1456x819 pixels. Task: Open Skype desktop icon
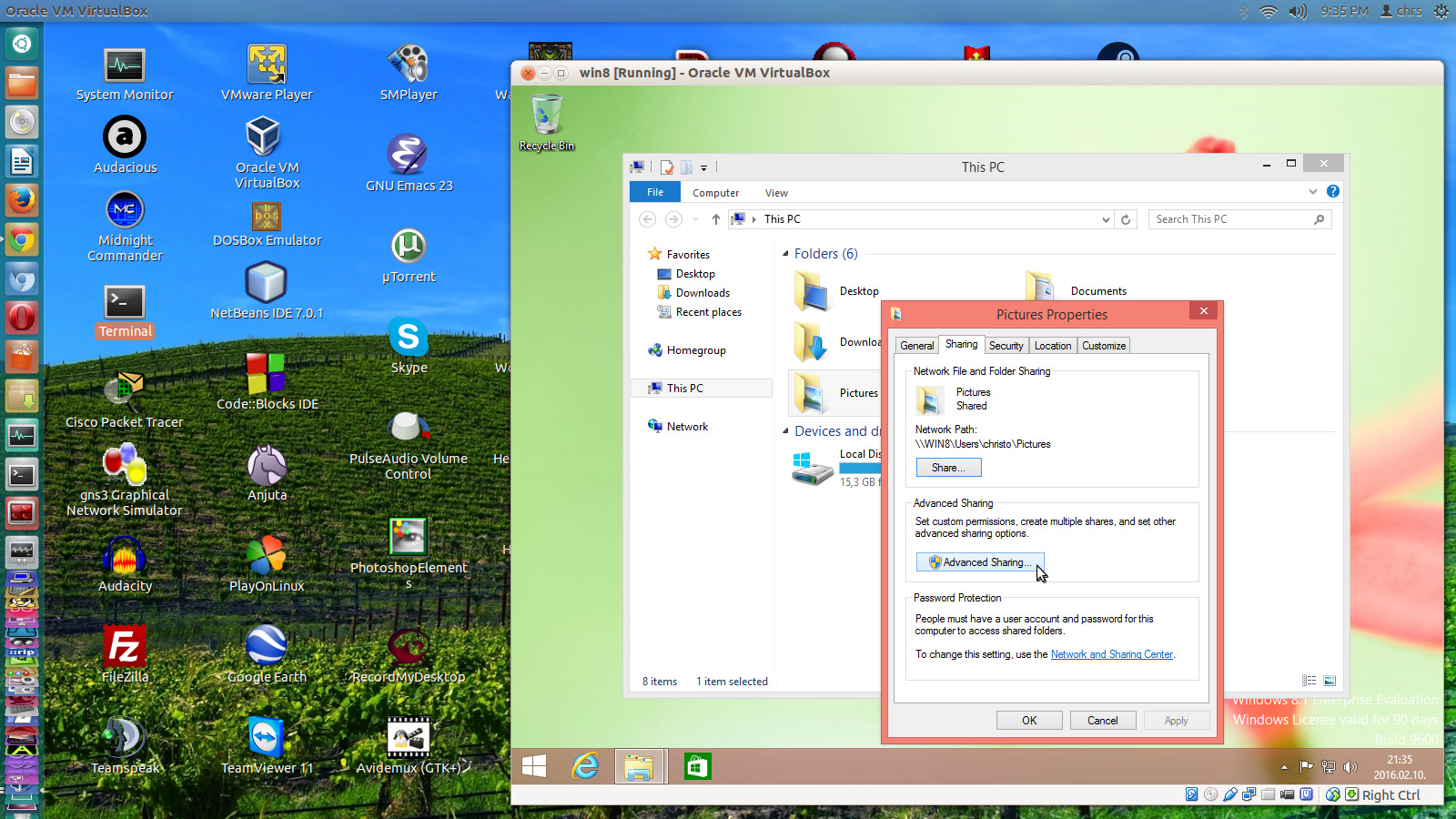point(409,337)
